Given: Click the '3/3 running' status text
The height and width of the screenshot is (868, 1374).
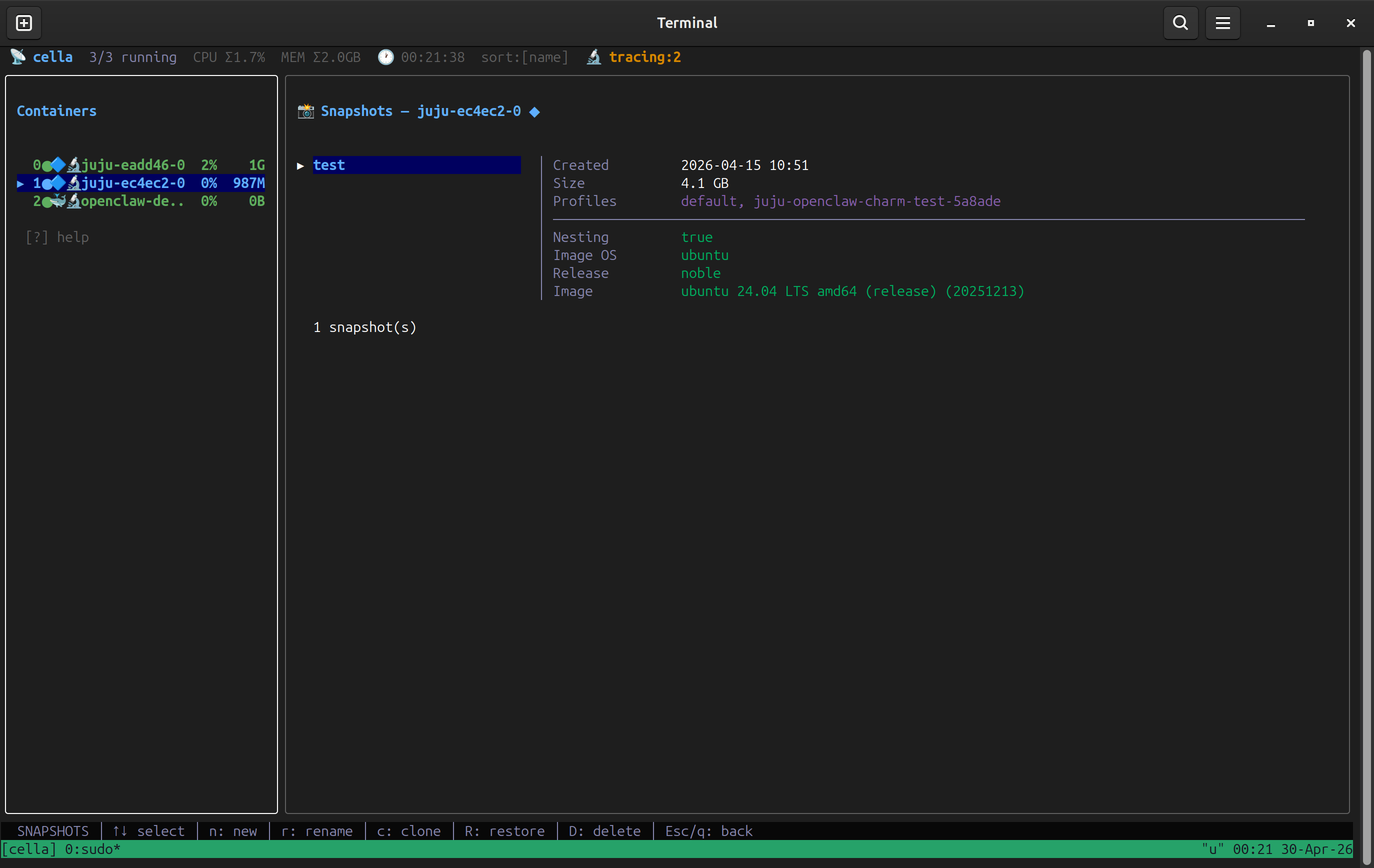Looking at the screenshot, I should [133, 57].
